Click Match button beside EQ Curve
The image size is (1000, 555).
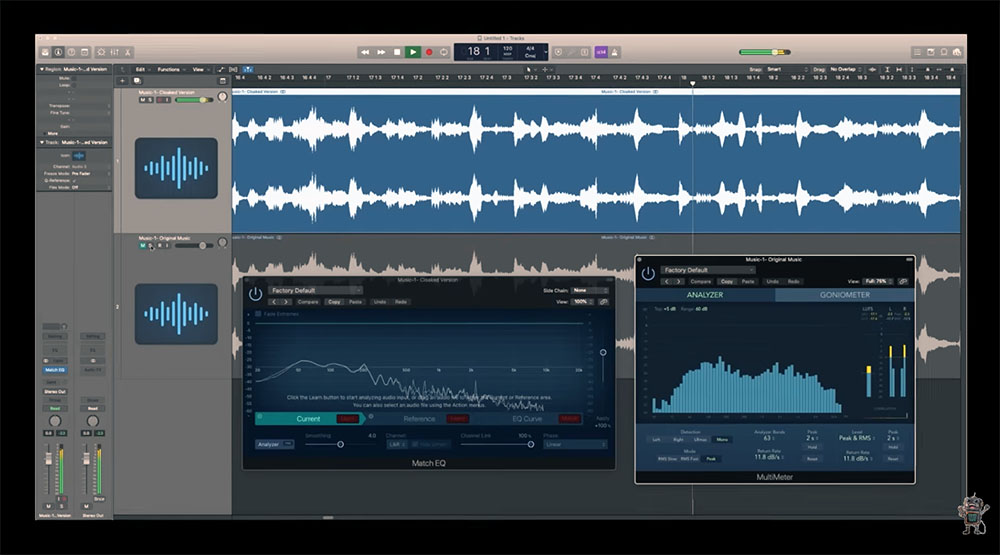[570, 419]
